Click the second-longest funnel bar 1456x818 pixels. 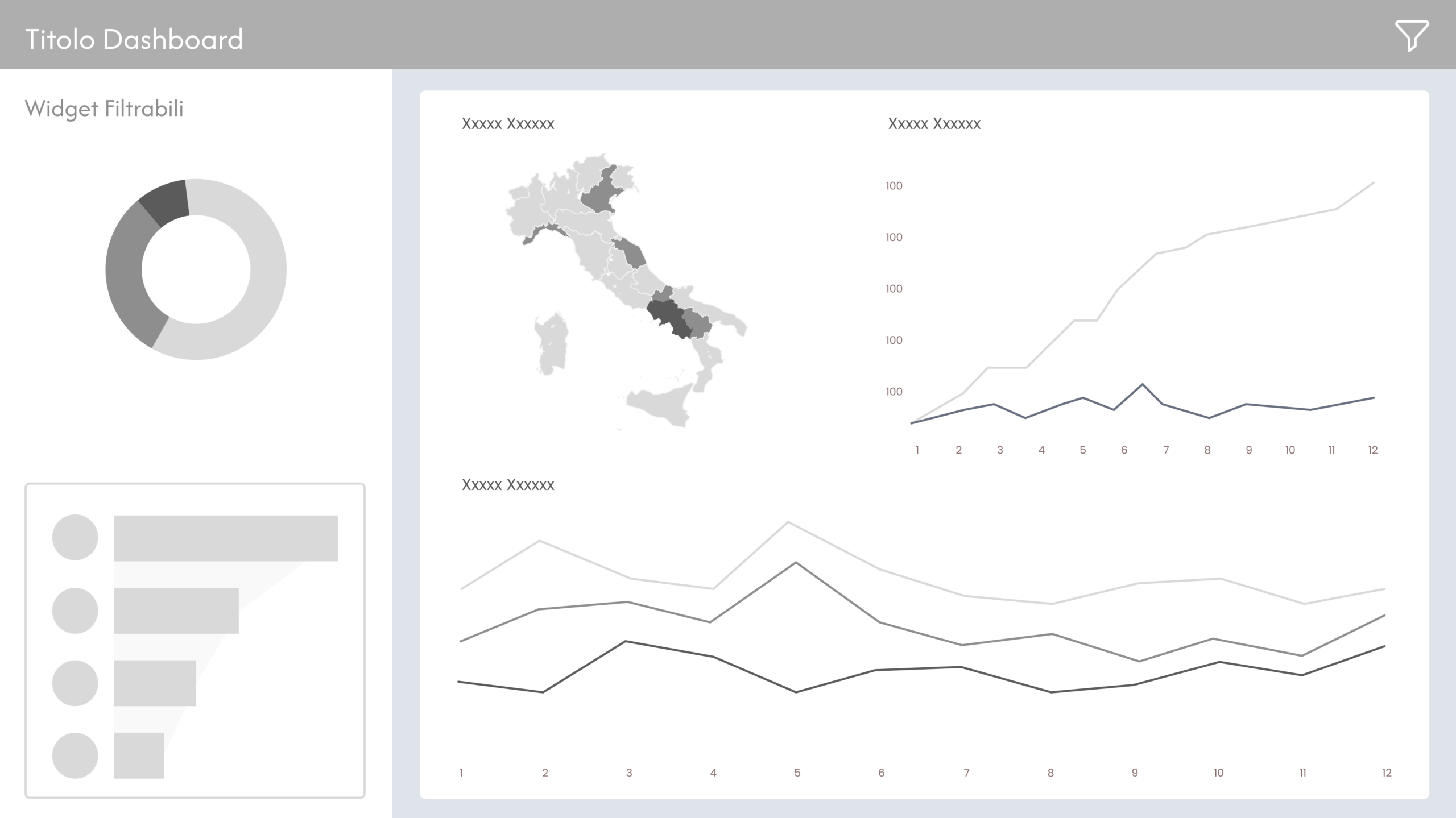(176, 611)
